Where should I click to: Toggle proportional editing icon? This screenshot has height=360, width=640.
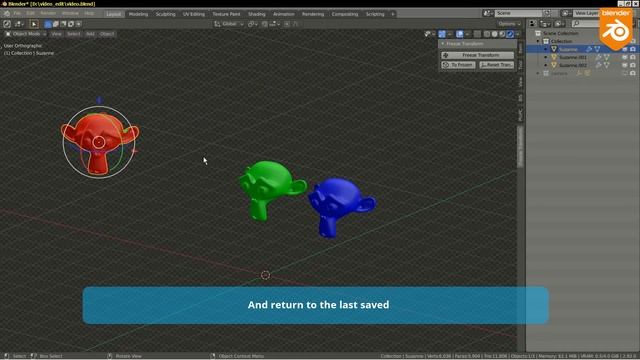point(287,24)
